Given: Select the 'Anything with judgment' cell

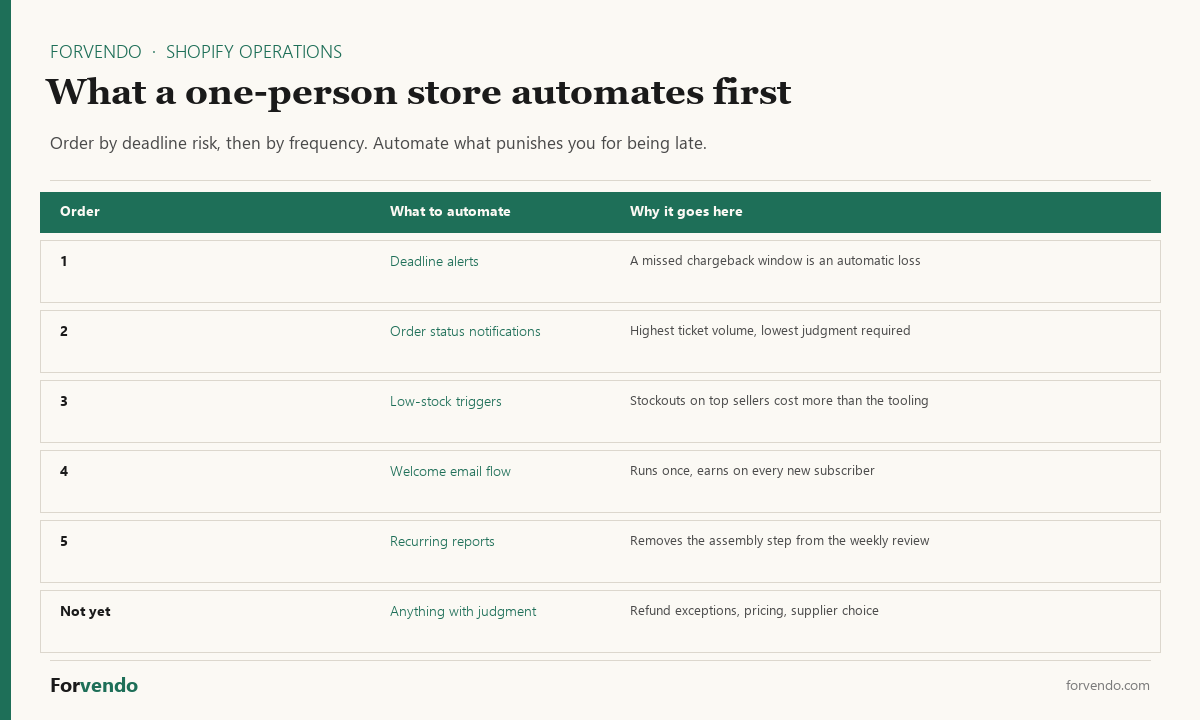Looking at the screenshot, I should (x=463, y=611).
